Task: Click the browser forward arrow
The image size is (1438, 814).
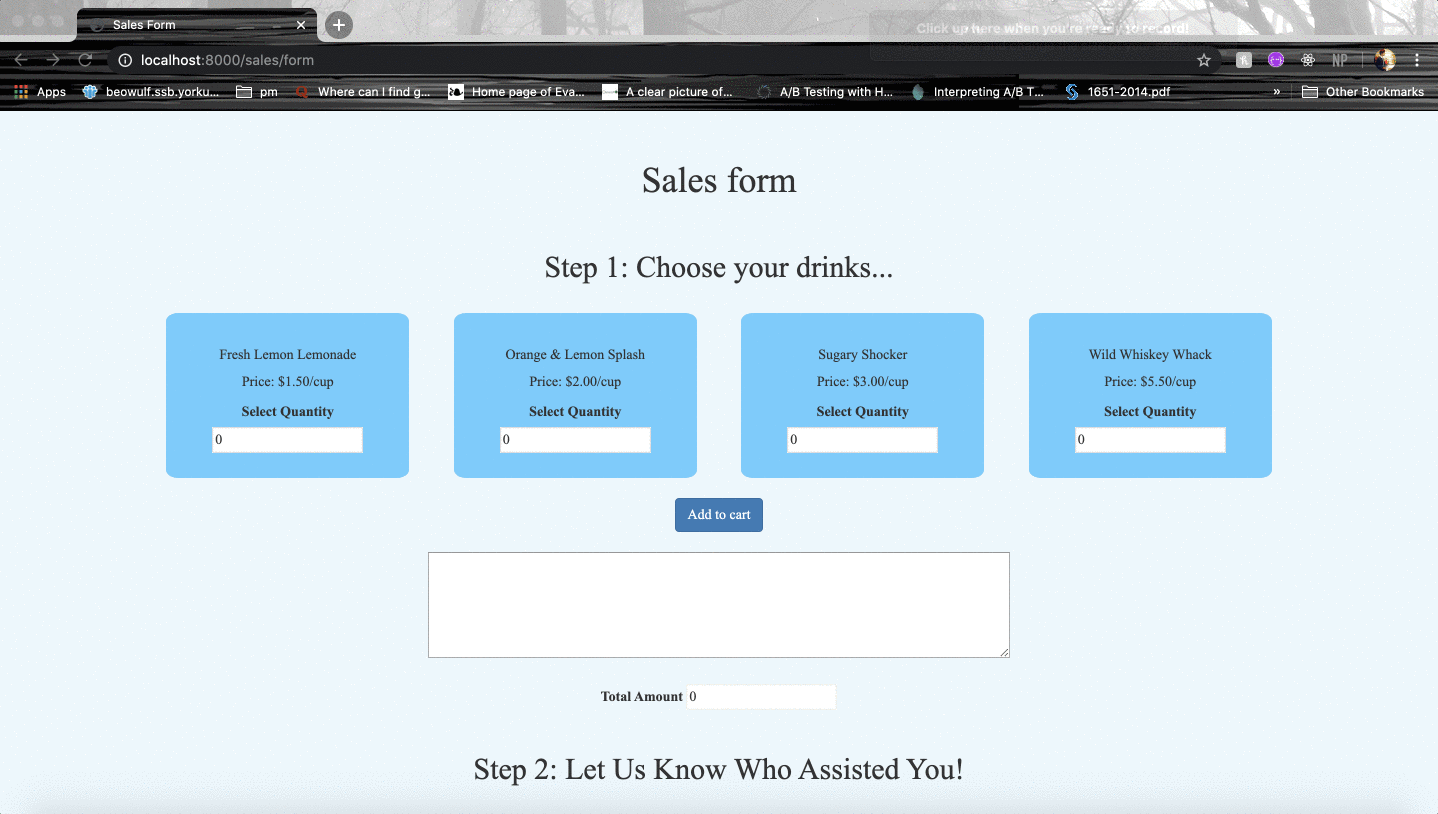Action: 53,60
